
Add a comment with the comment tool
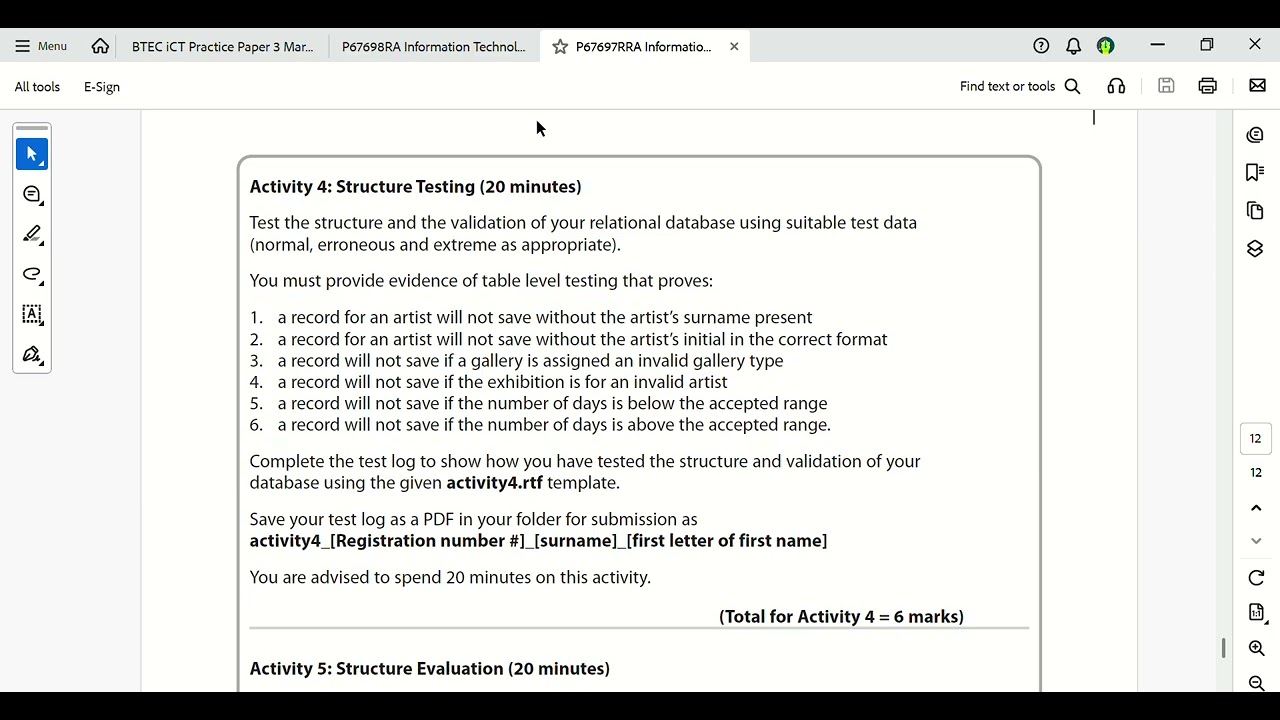click(x=32, y=194)
